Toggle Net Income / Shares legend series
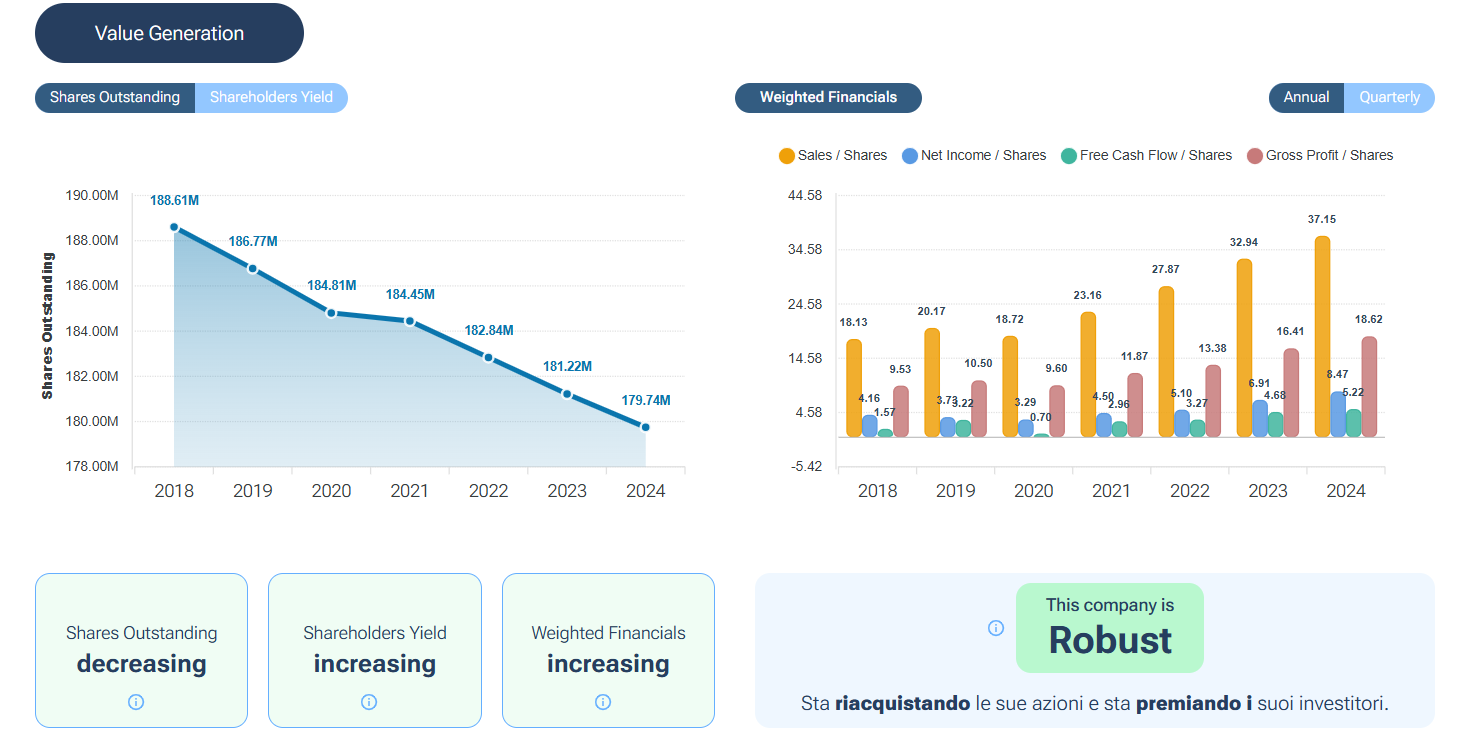The height and width of the screenshot is (751, 1475). click(974, 156)
